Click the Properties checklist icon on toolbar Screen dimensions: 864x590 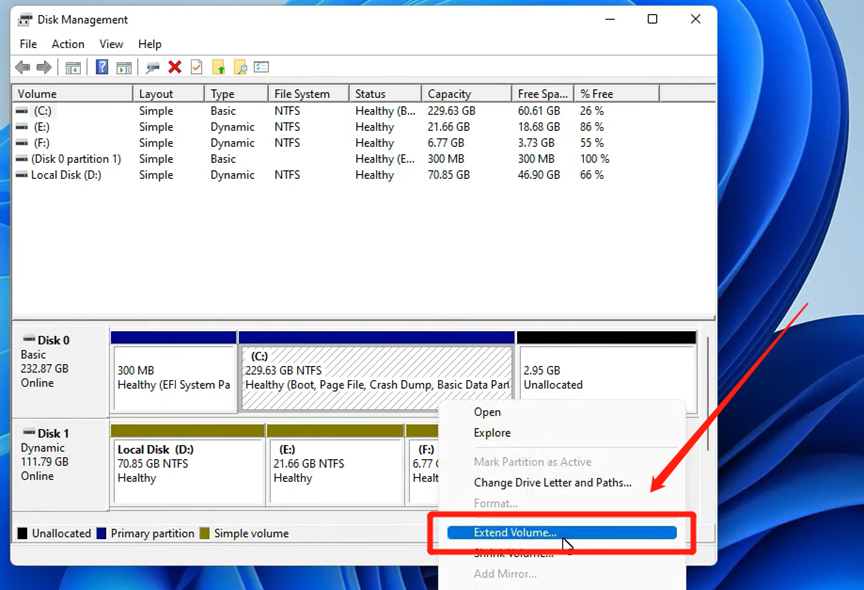coord(262,67)
